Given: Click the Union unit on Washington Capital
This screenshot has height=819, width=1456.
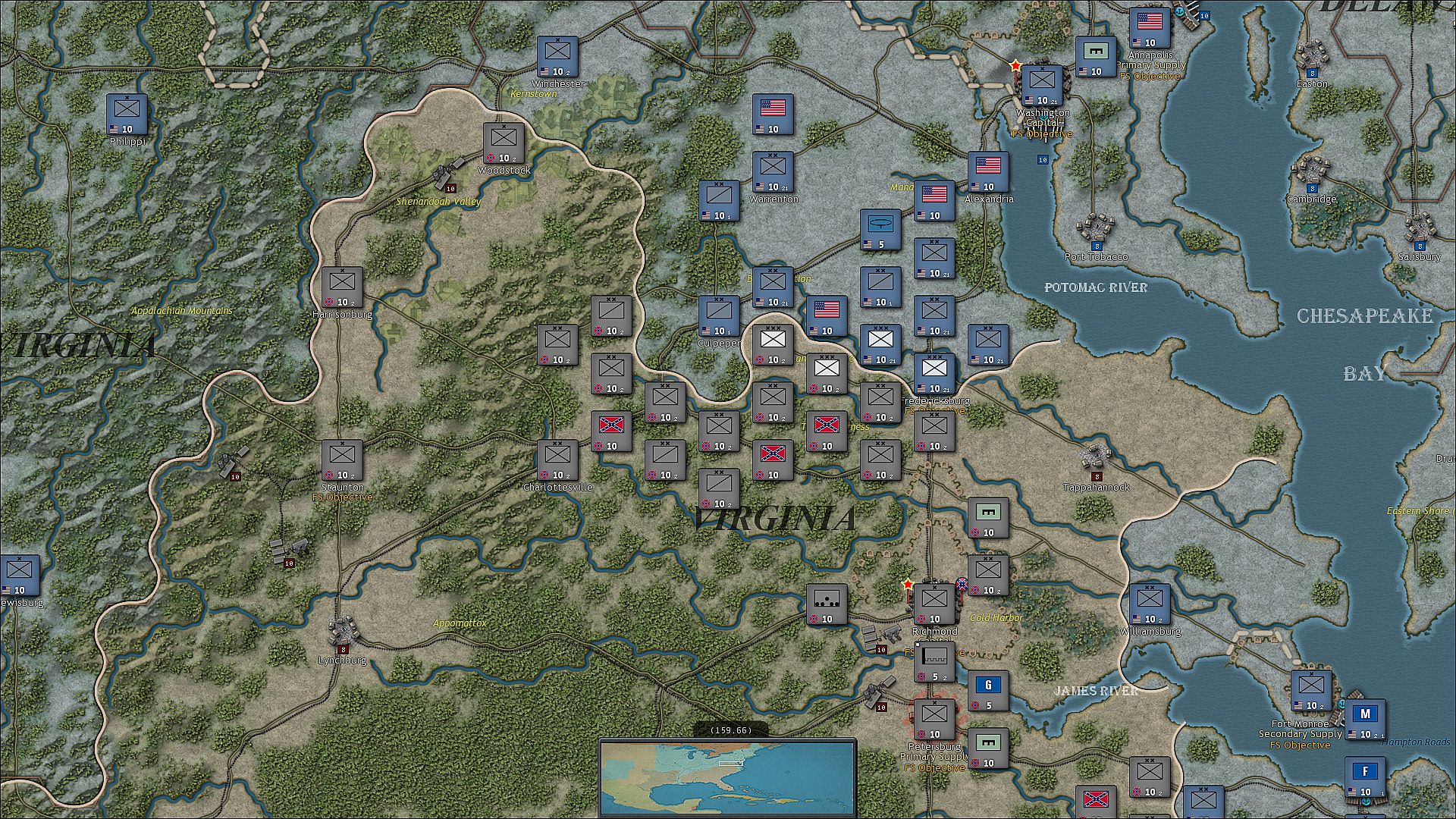Looking at the screenshot, I should [x=1042, y=85].
